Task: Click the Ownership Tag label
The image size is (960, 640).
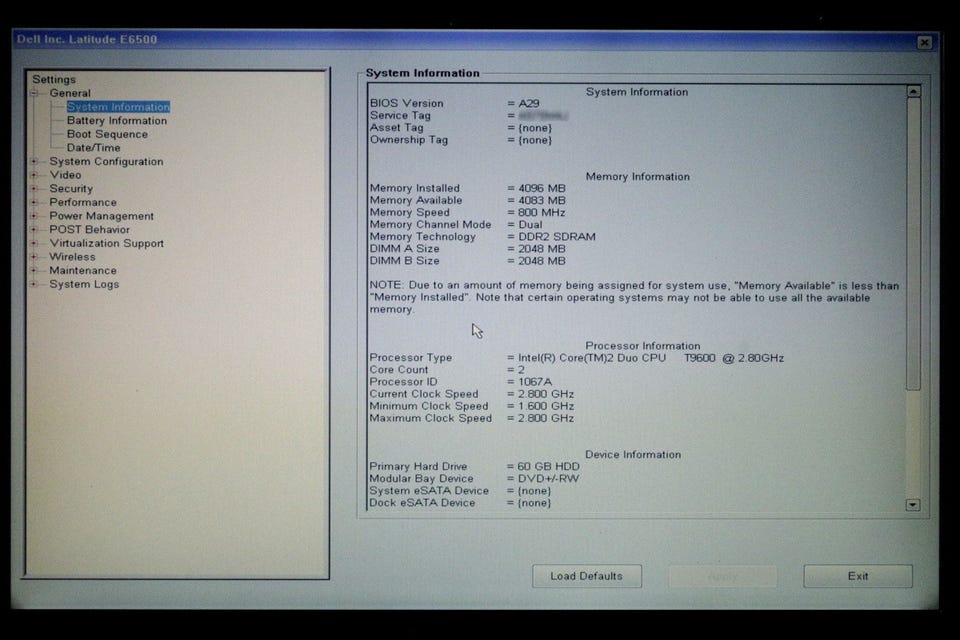Action: pyautogui.click(x=408, y=140)
